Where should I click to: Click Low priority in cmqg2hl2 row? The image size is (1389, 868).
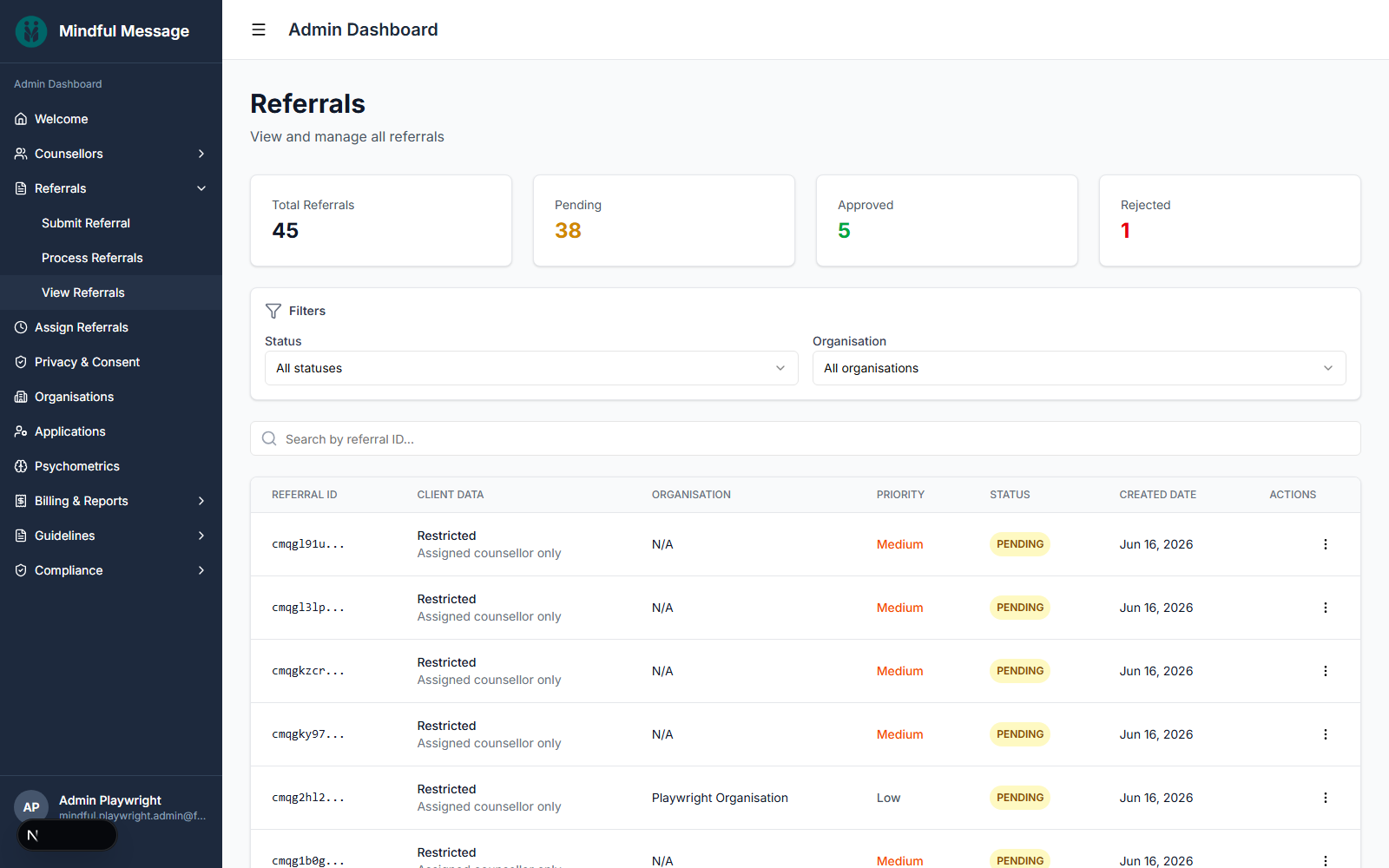pyautogui.click(x=888, y=798)
